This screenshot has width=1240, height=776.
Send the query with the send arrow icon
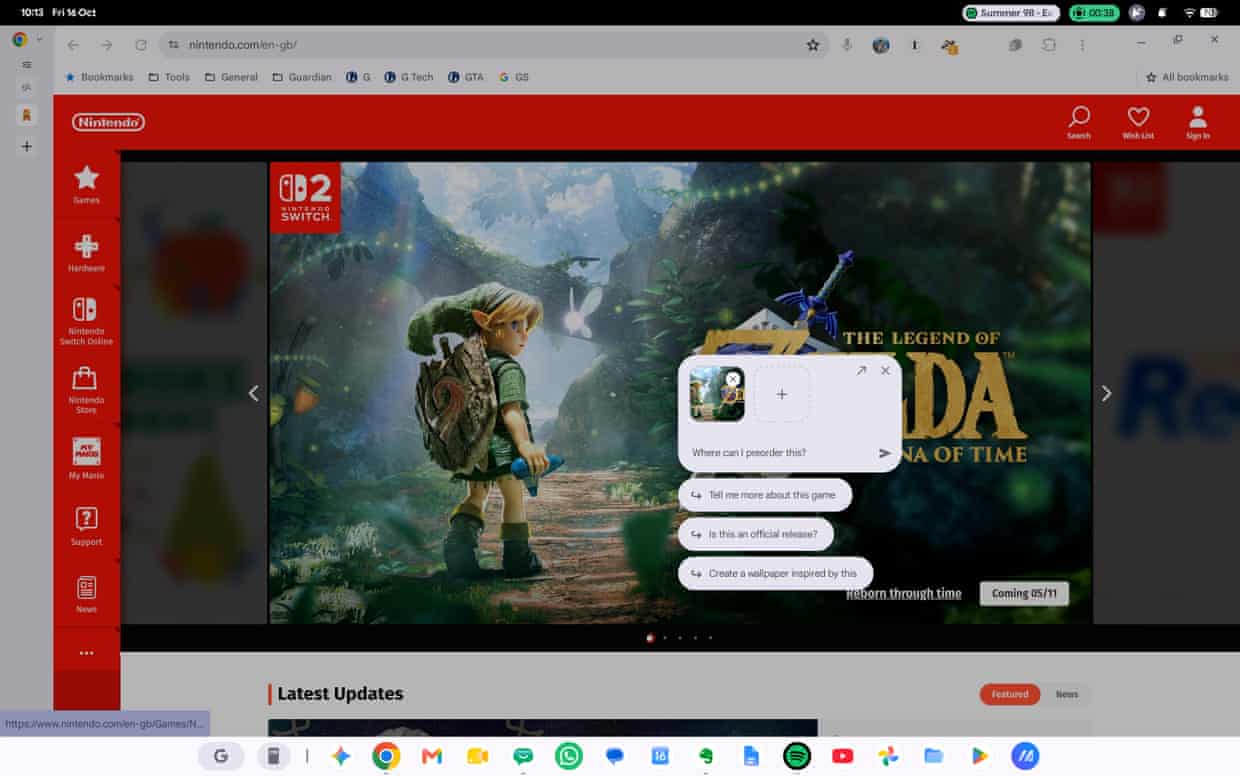[885, 453]
